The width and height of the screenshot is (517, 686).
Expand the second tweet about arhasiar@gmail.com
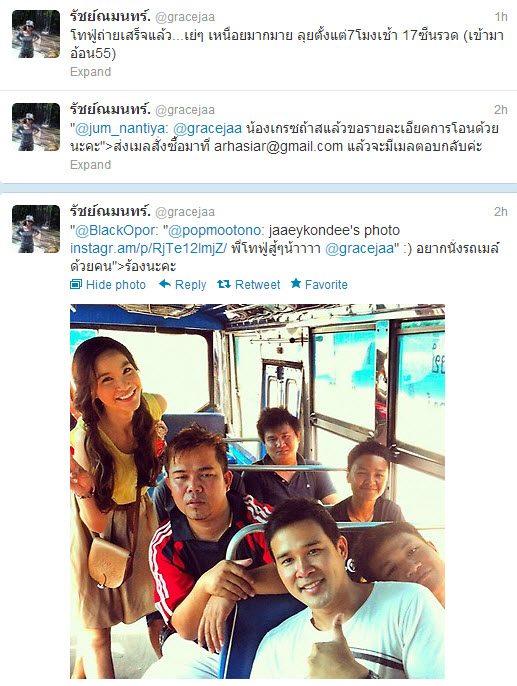tap(91, 165)
